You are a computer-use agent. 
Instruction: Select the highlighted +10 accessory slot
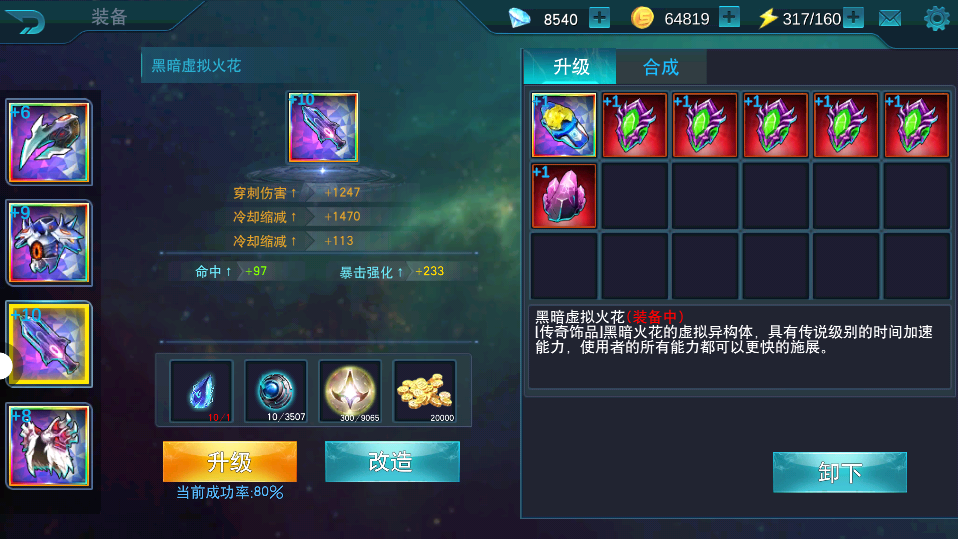tap(49, 345)
